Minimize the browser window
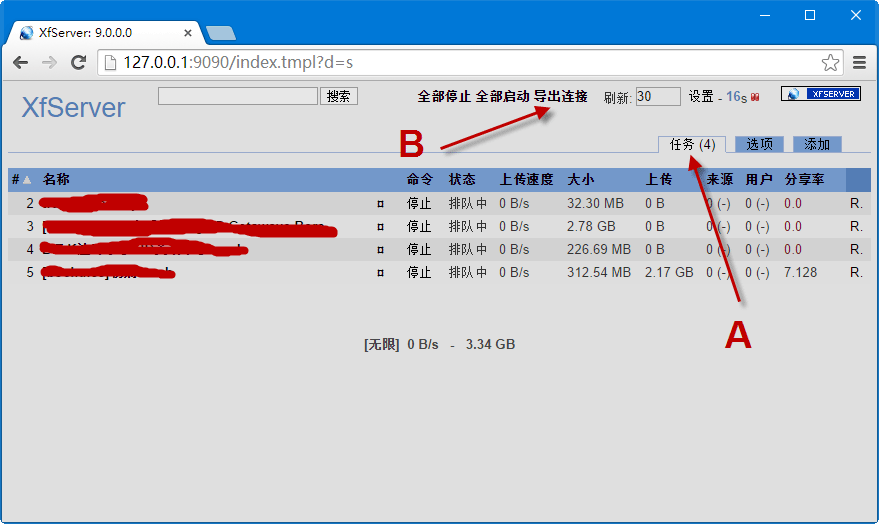879x524 pixels. tap(765, 15)
